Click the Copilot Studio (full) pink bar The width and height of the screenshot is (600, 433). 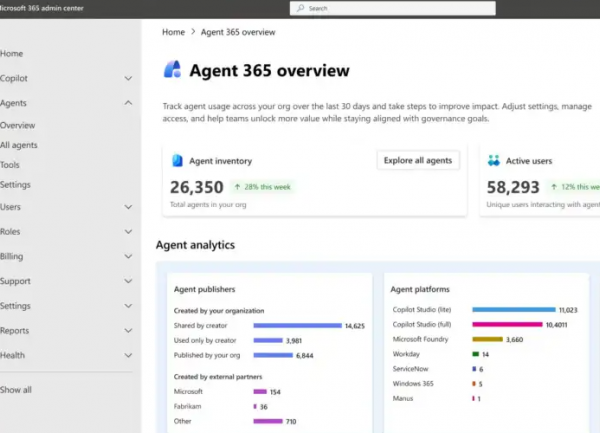point(507,324)
